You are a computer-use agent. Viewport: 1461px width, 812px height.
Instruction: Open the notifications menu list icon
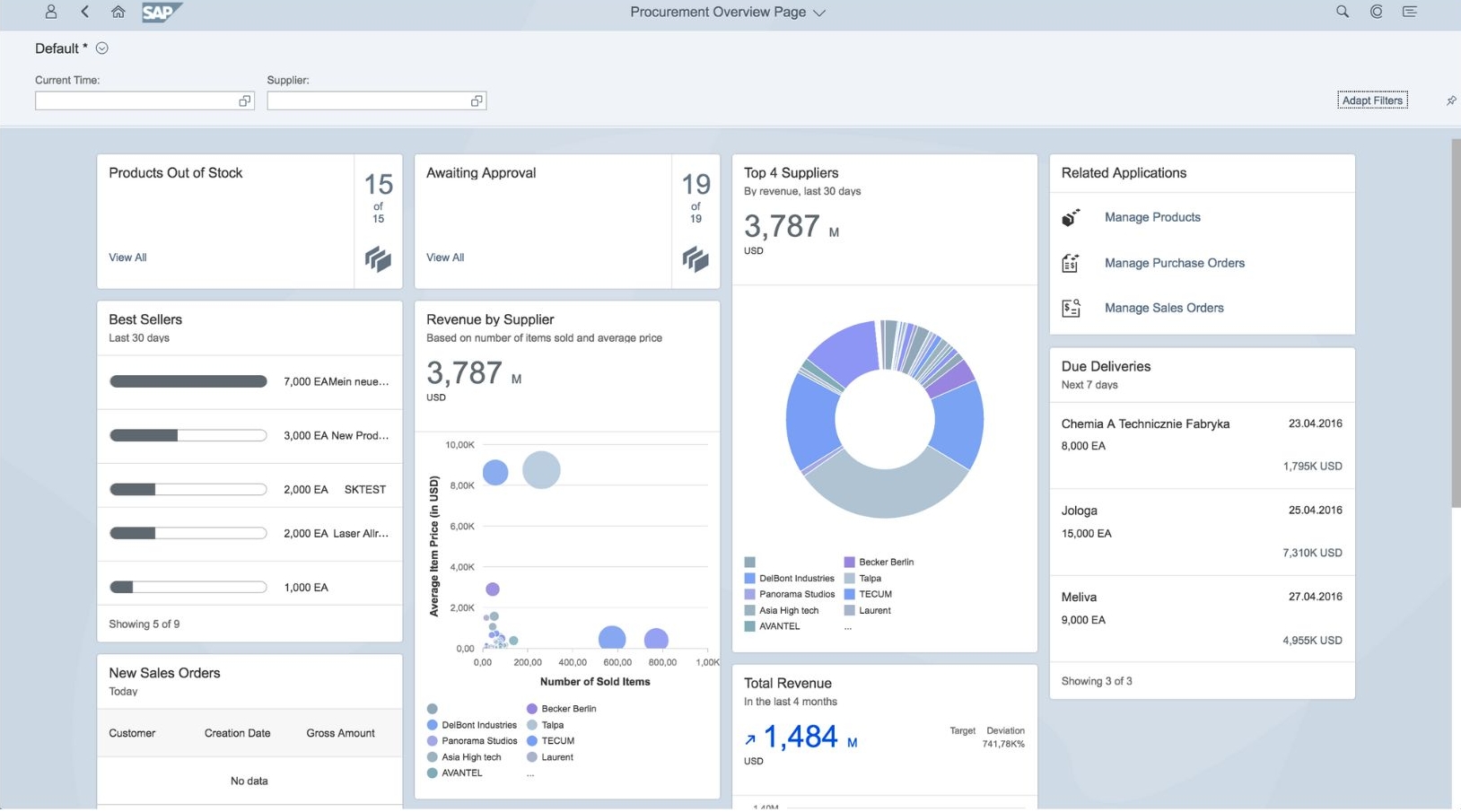tap(1409, 12)
